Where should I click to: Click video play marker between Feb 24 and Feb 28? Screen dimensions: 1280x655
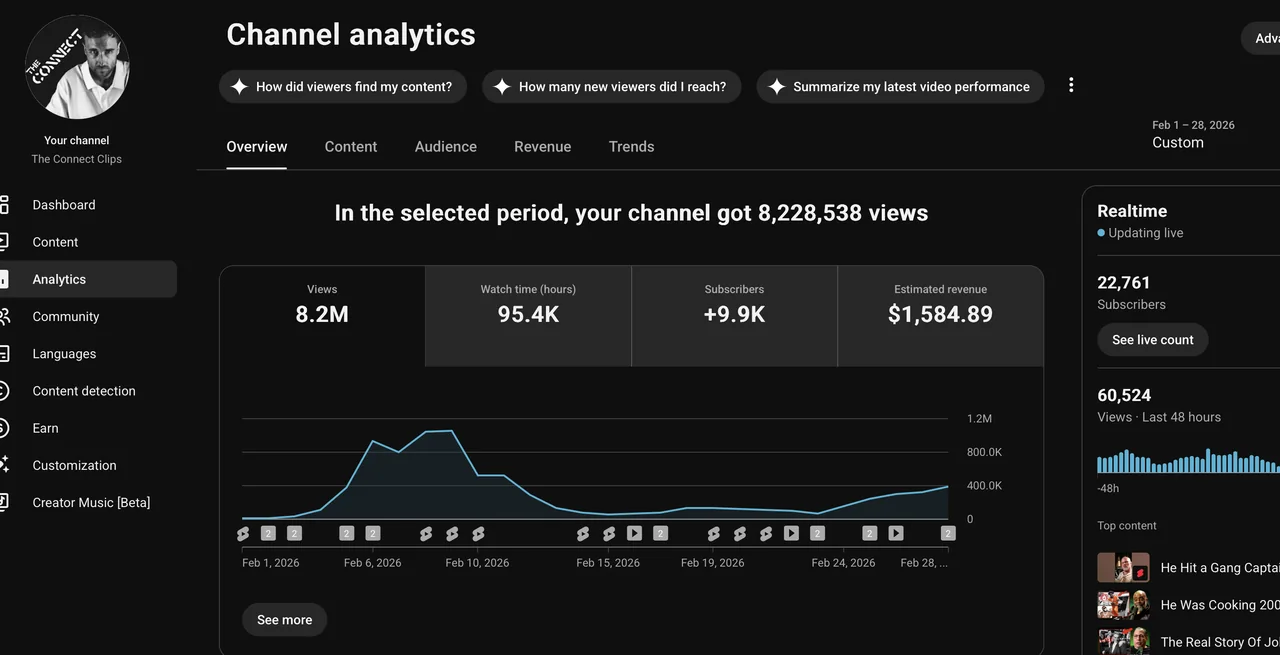pyautogui.click(x=896, y=534)
